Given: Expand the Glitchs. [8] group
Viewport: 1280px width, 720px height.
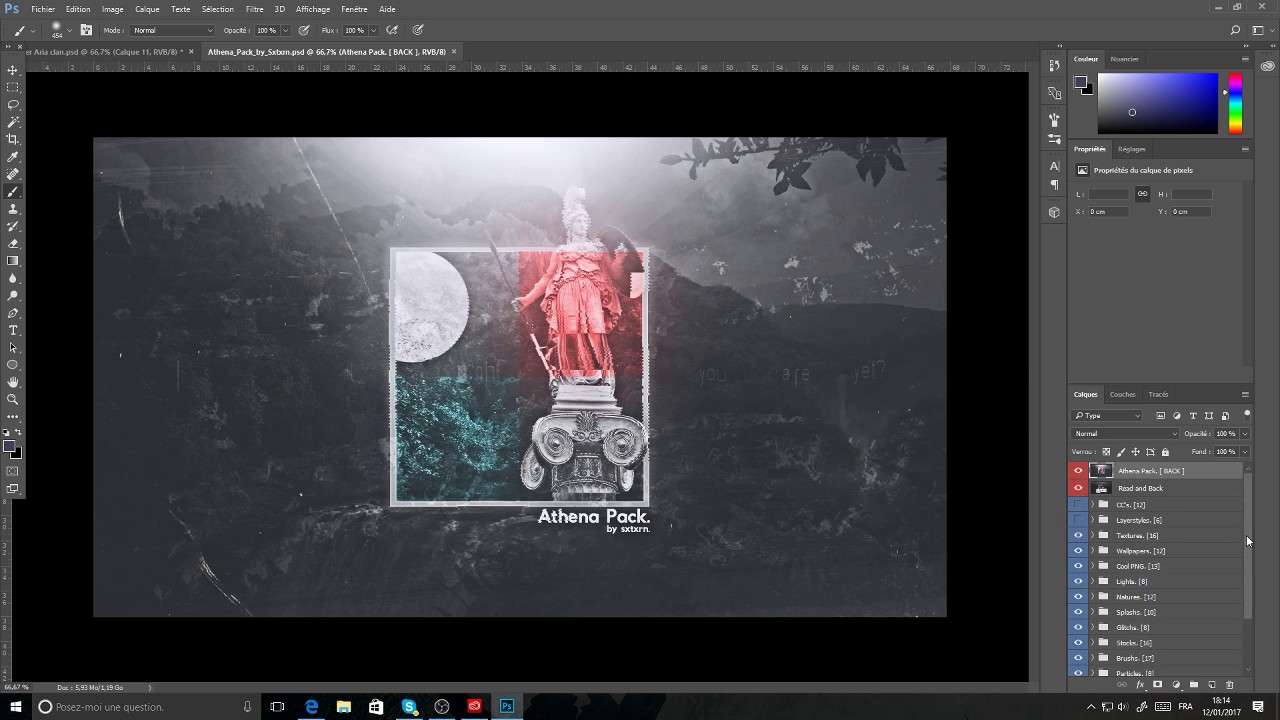Looking at the screenshot, I should point(1092,627).
